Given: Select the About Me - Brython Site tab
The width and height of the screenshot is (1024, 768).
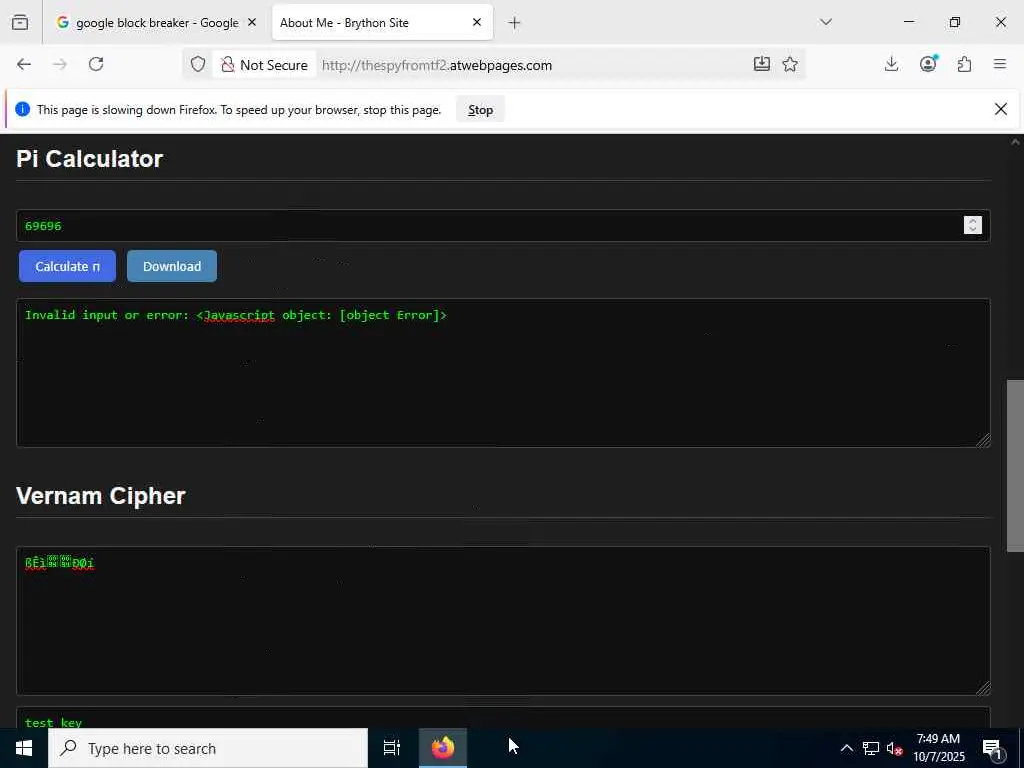Looking at the screenshot, I should pyautogui.click(x=382, y=22).
